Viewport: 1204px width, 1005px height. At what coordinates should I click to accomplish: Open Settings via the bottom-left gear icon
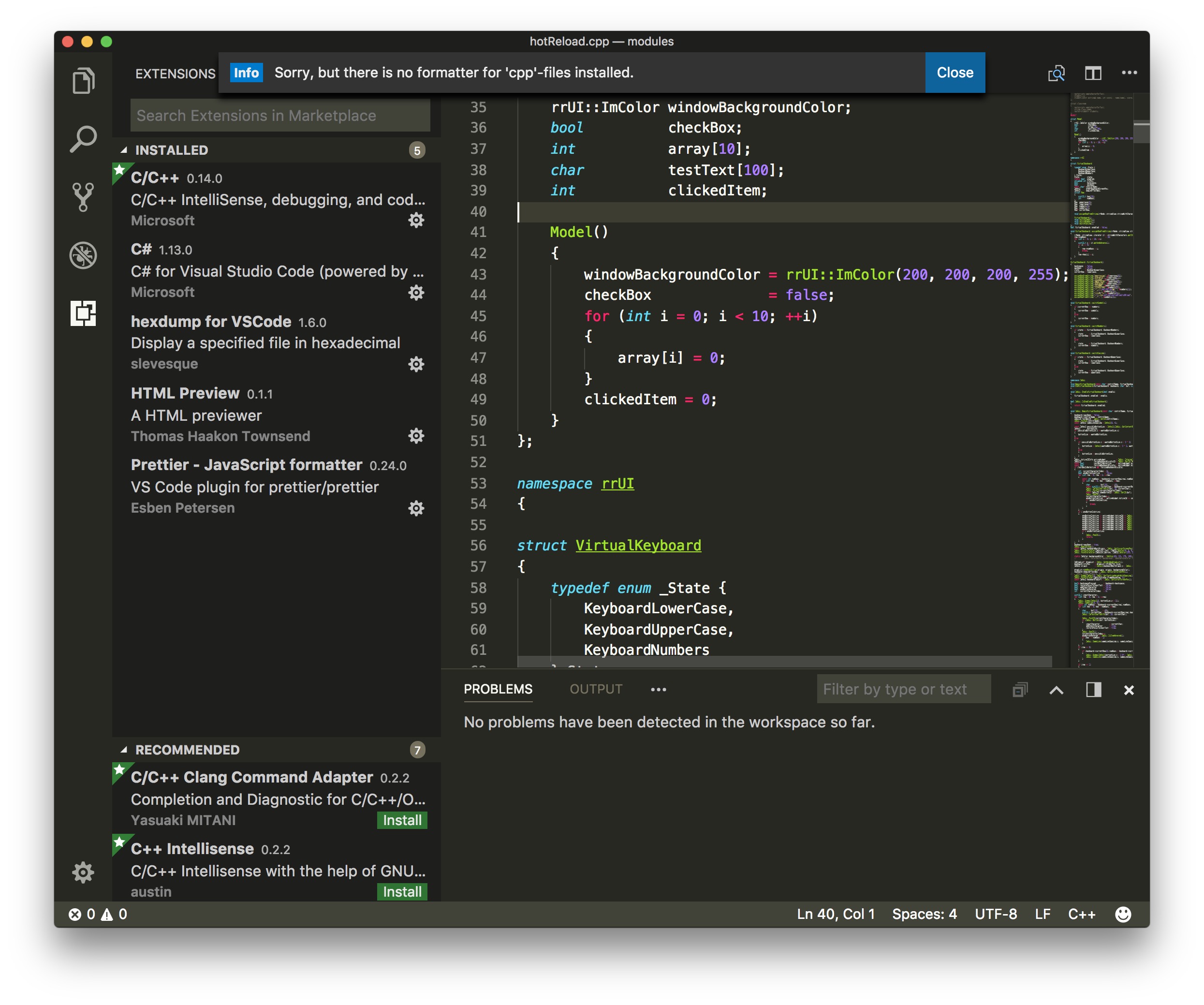coord(84,872)
